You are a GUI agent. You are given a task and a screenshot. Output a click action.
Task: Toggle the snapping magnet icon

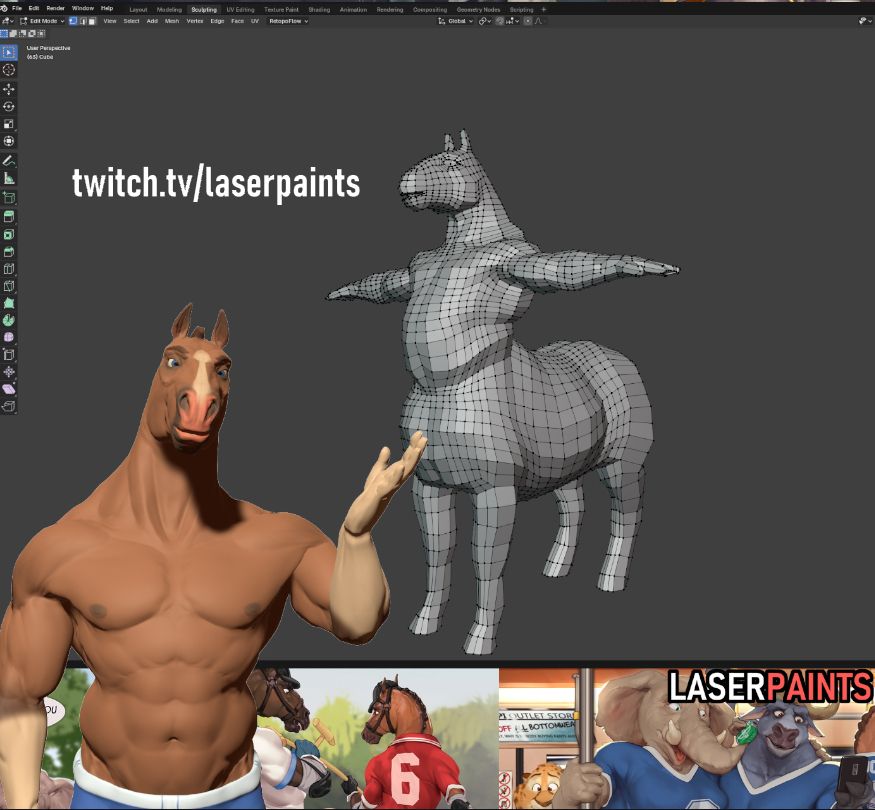pyautogui.click(x=499, y=21)
